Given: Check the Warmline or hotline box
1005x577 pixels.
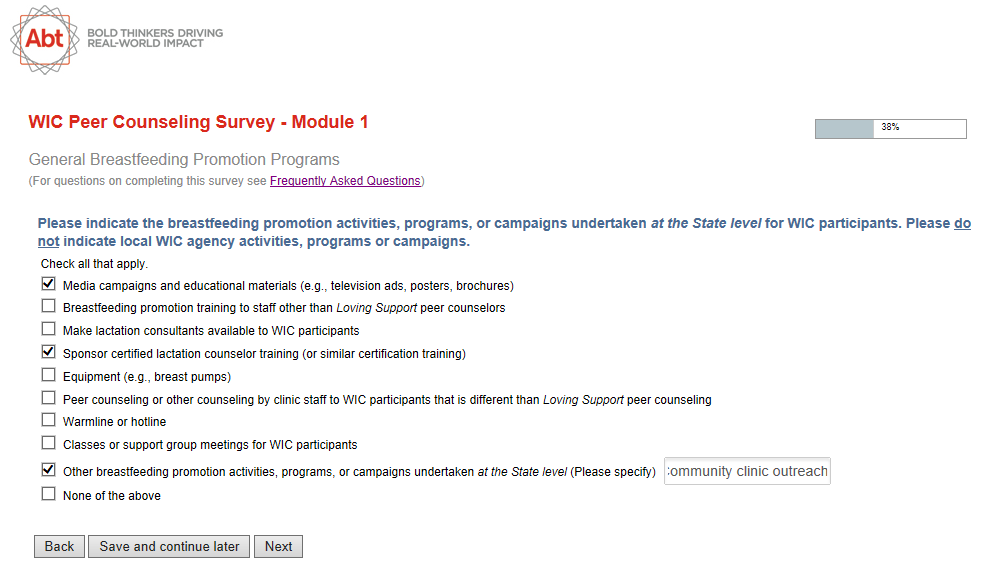Looking at the screenshot, I should coord(48,421).
